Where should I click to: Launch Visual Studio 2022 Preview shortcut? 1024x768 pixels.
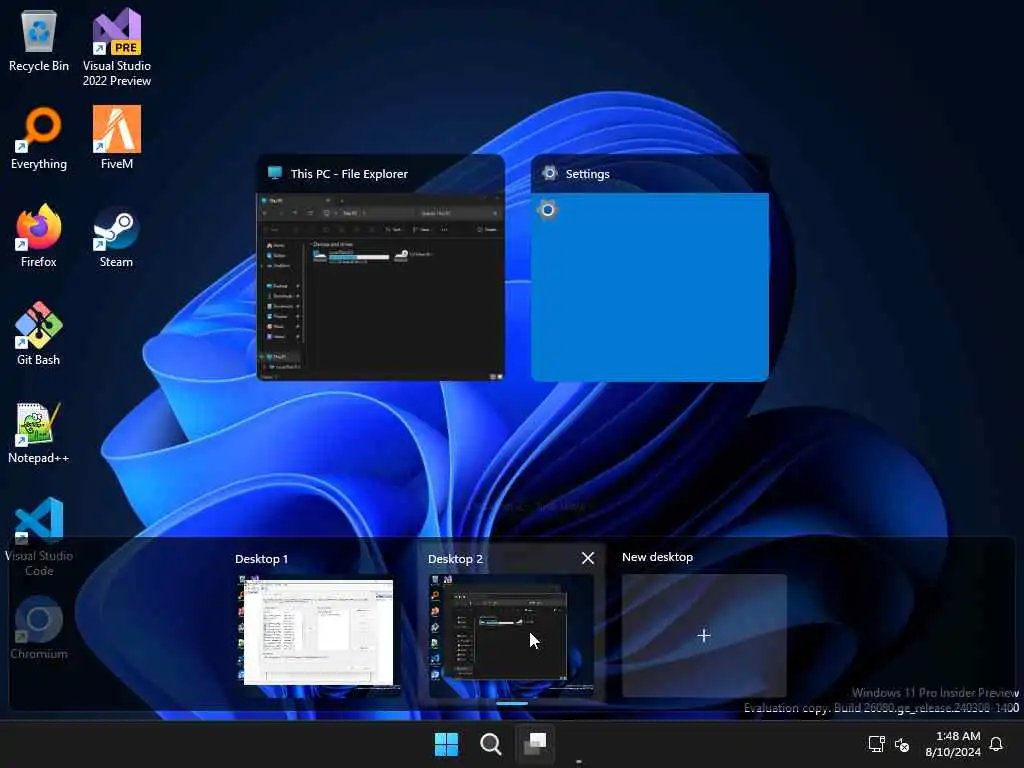pyautogui.click(x=116, y=47)
